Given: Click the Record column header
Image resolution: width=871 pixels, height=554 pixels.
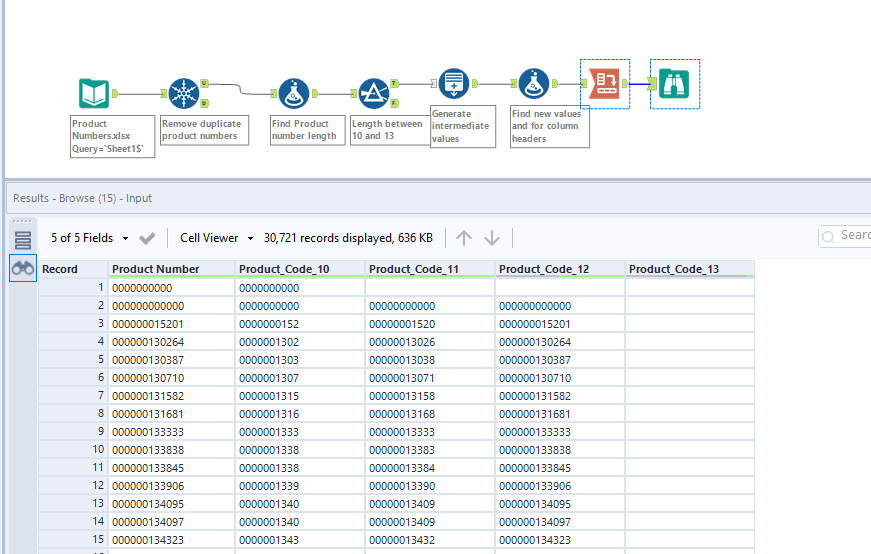Looking at the screenshot, I should [73, 269].
